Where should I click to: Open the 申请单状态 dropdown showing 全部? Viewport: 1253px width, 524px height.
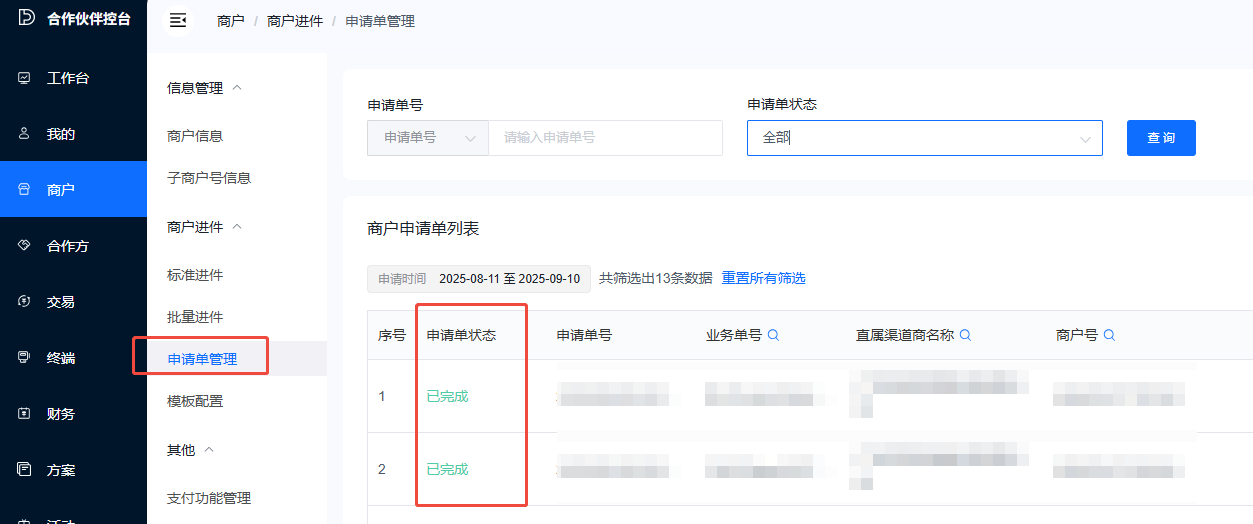click(924, 138)
